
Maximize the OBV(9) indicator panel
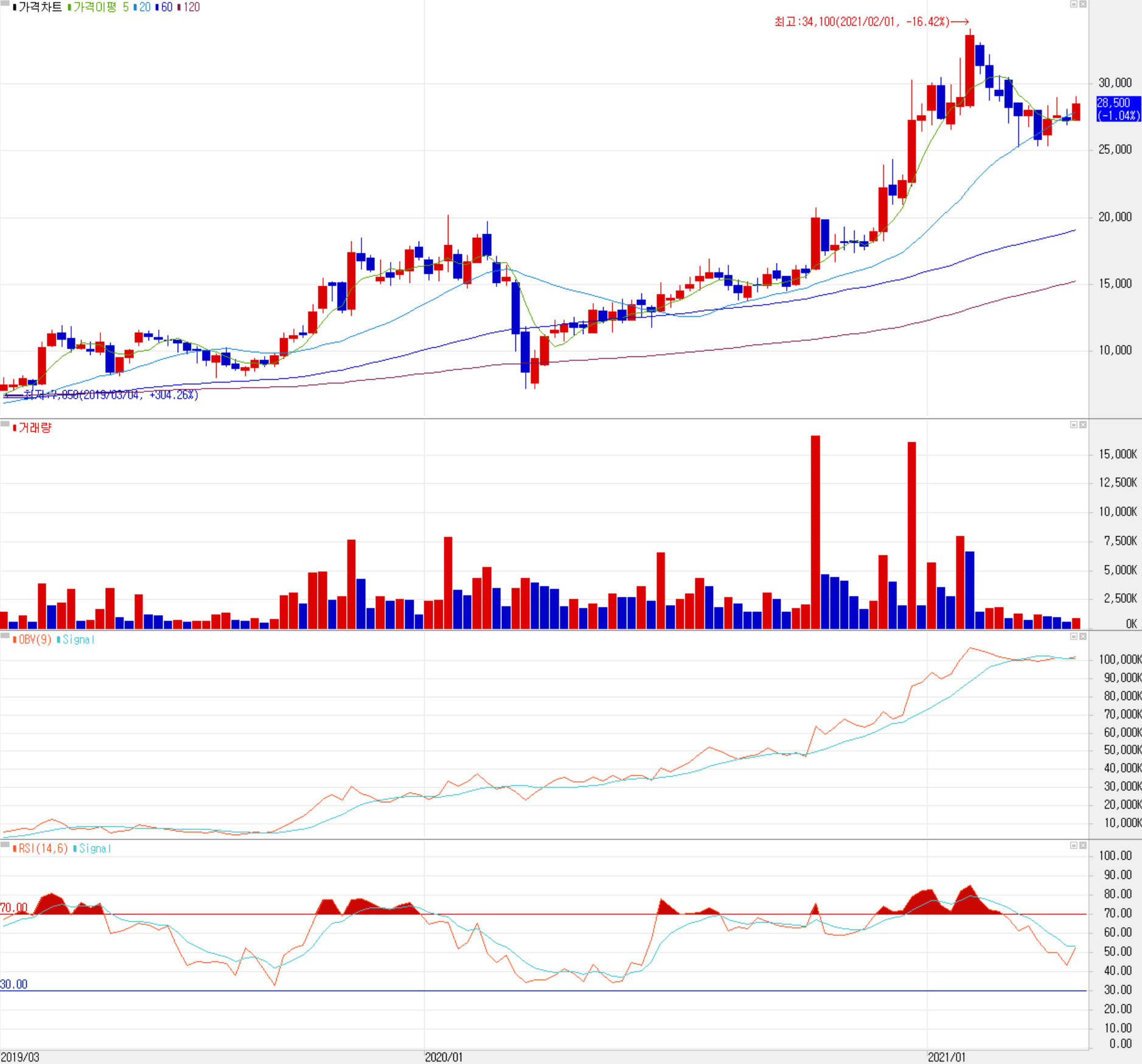1074,636
